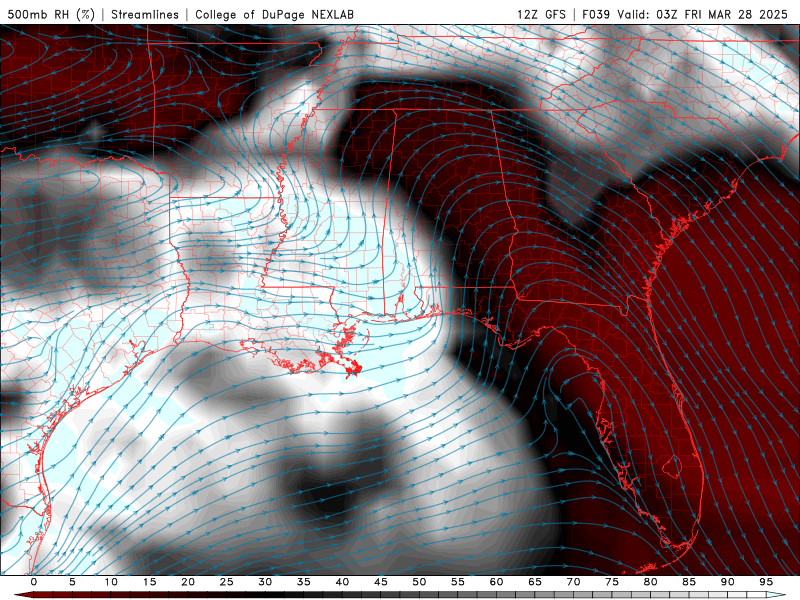
Task: Click the light cyan high-end colorbar arrow
Action: click(777, 595)
